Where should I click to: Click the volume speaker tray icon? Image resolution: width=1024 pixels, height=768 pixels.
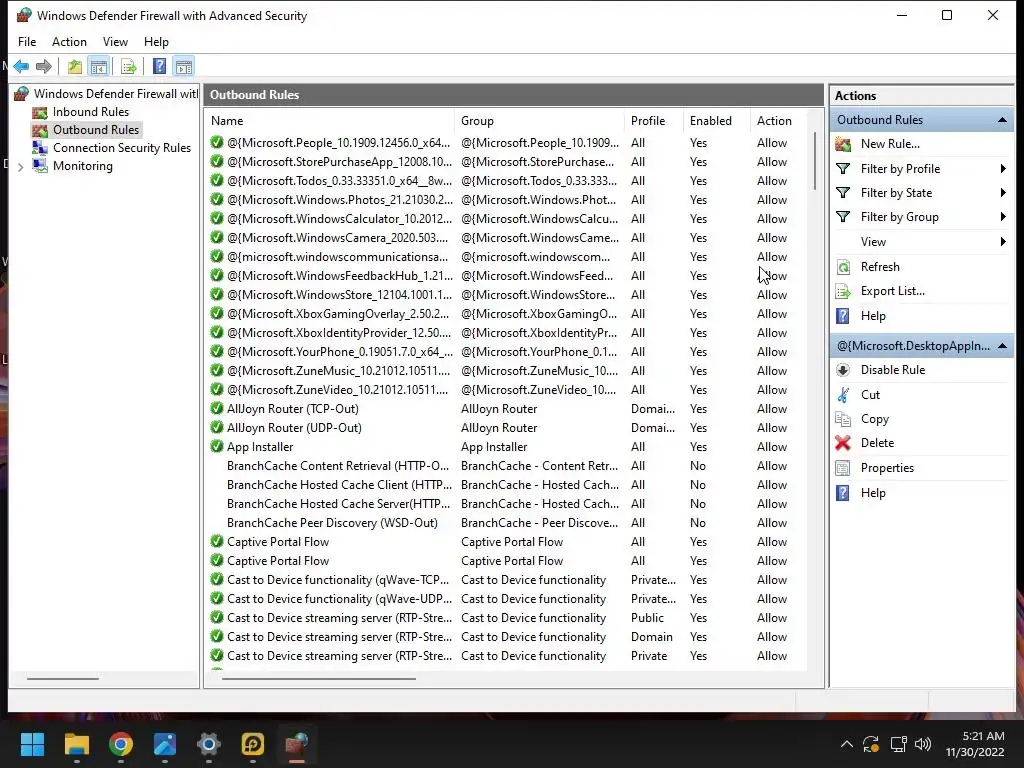click(923, 744)
